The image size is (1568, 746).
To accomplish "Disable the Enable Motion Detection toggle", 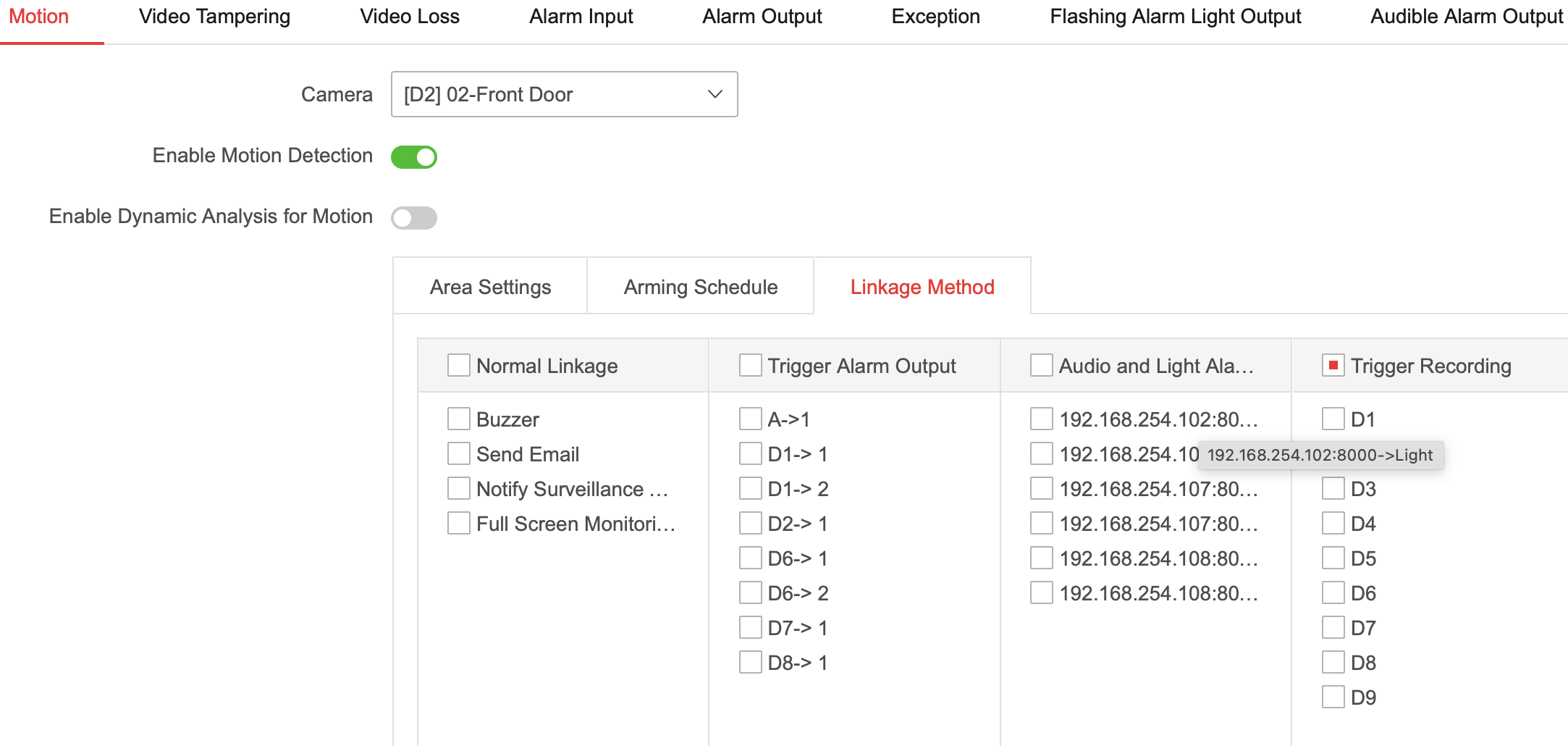I will [414, 157].
